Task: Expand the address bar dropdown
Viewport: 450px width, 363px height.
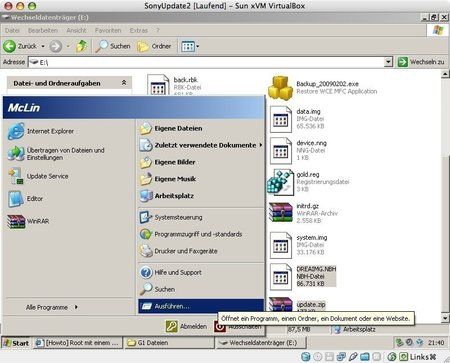Action: coord(388,62)
